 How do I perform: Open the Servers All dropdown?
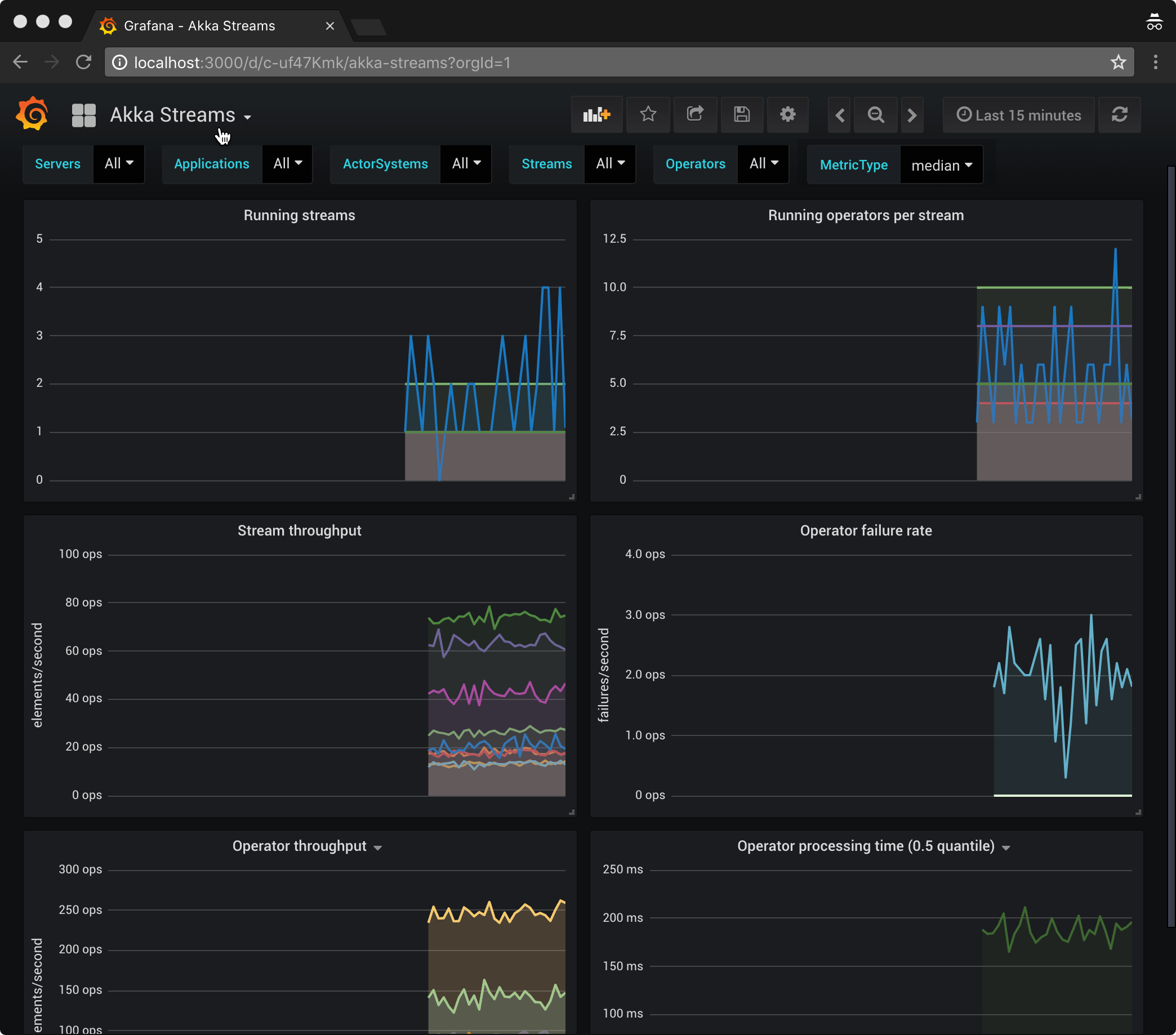coord(118,164)
